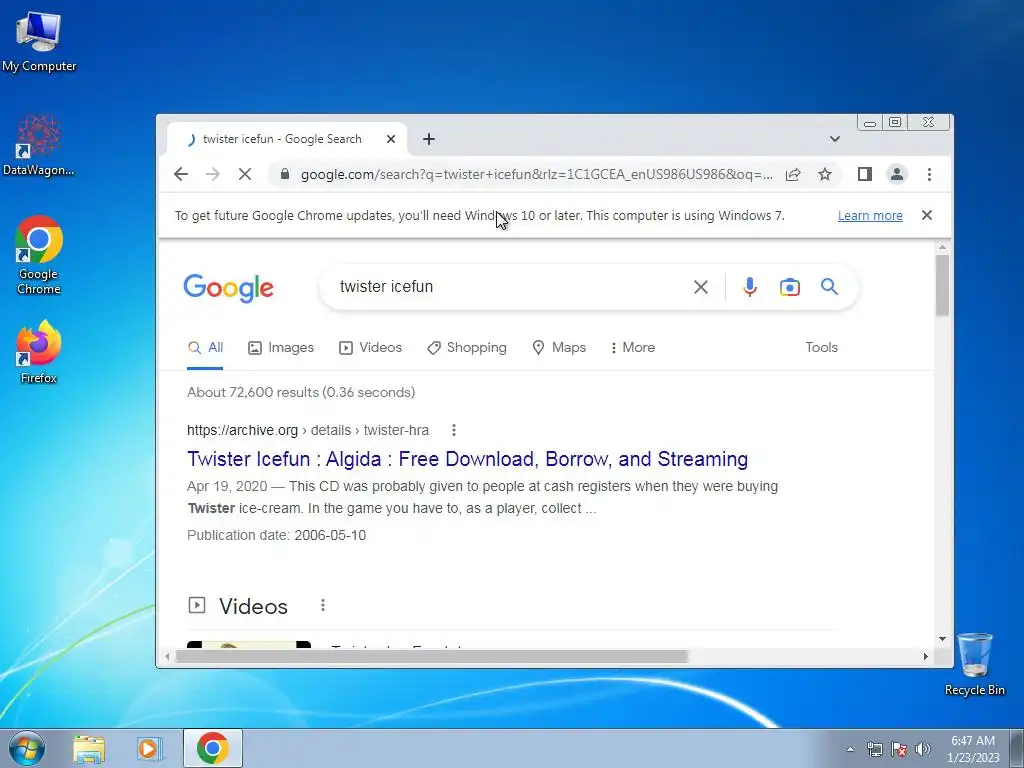Share this page from the address bar
This screenshot has height=768, width=1024.
[793, 174]
